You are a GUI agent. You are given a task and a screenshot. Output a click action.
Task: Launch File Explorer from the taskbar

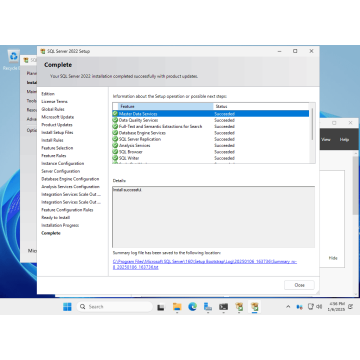[x=177, y=307]
